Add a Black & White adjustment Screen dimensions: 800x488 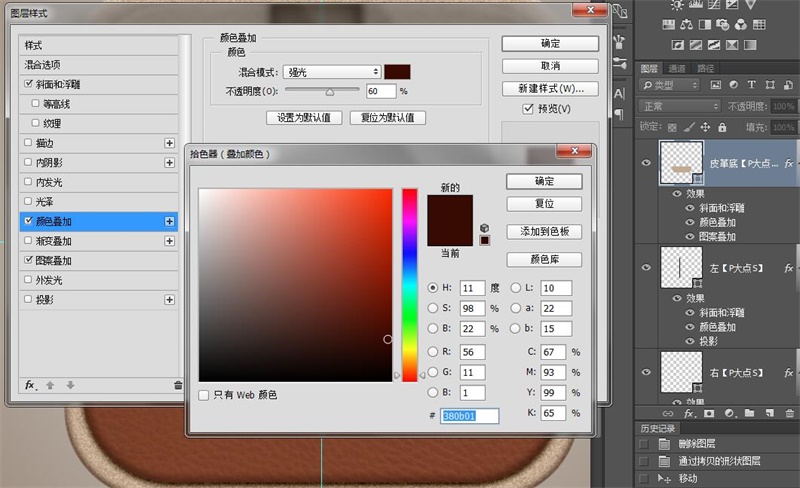705,24
